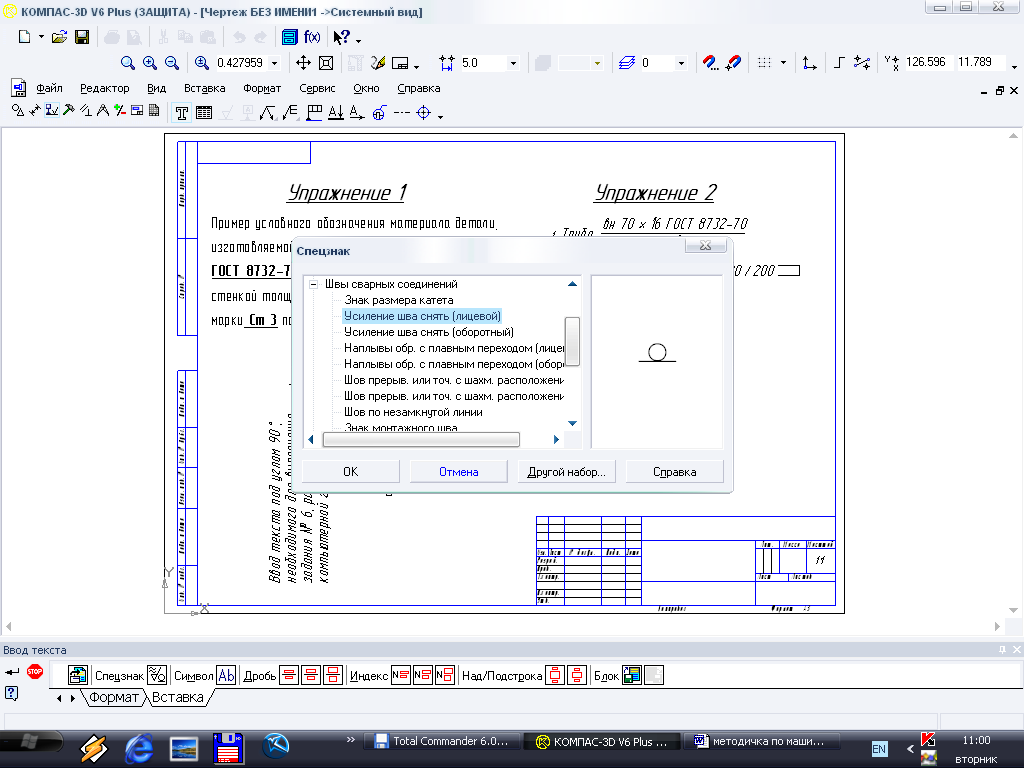Click the show-all fit view icon

[x=326, y=63]
